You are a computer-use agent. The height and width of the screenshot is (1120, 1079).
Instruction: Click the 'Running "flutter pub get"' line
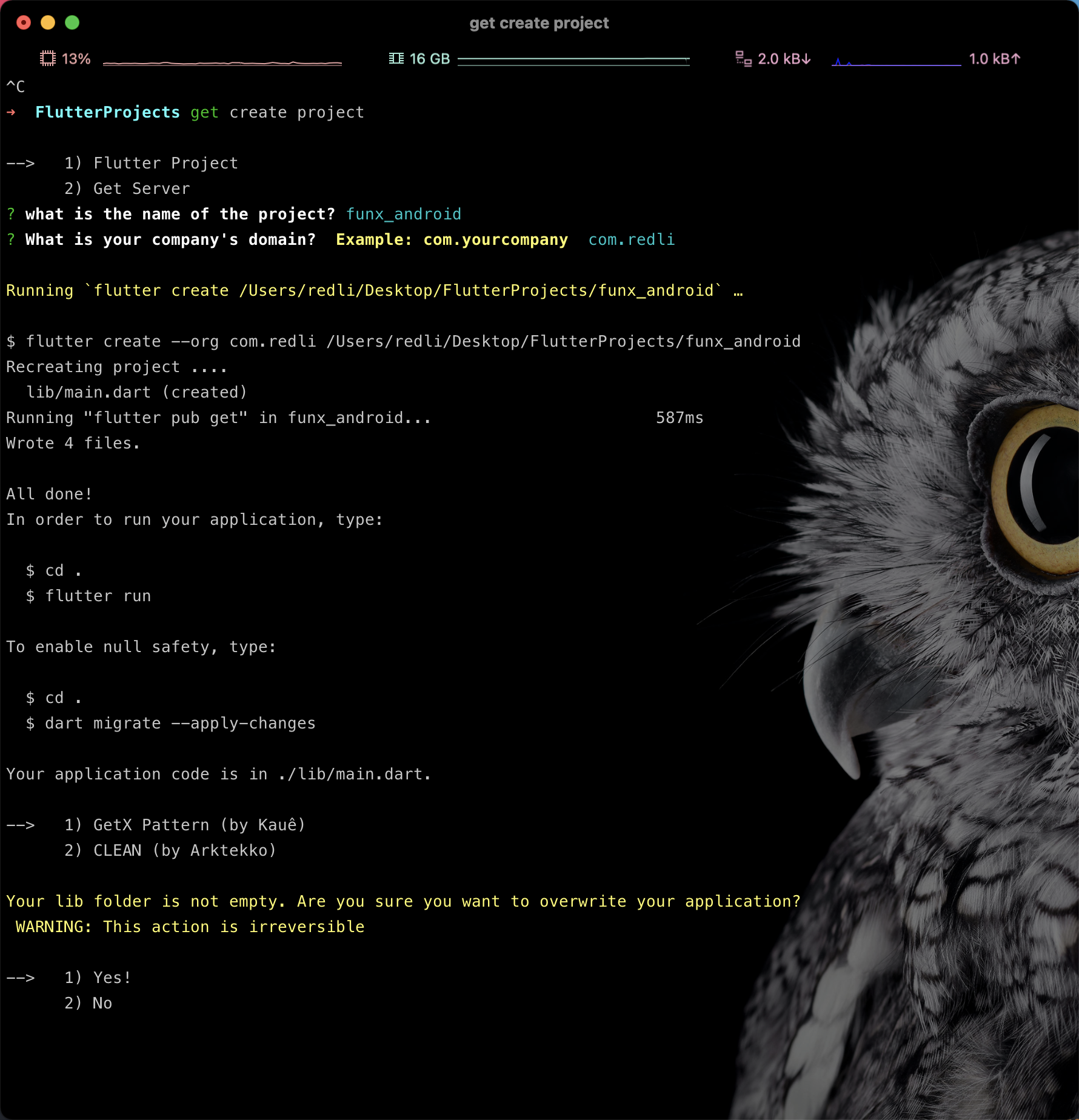click(219, 418)
